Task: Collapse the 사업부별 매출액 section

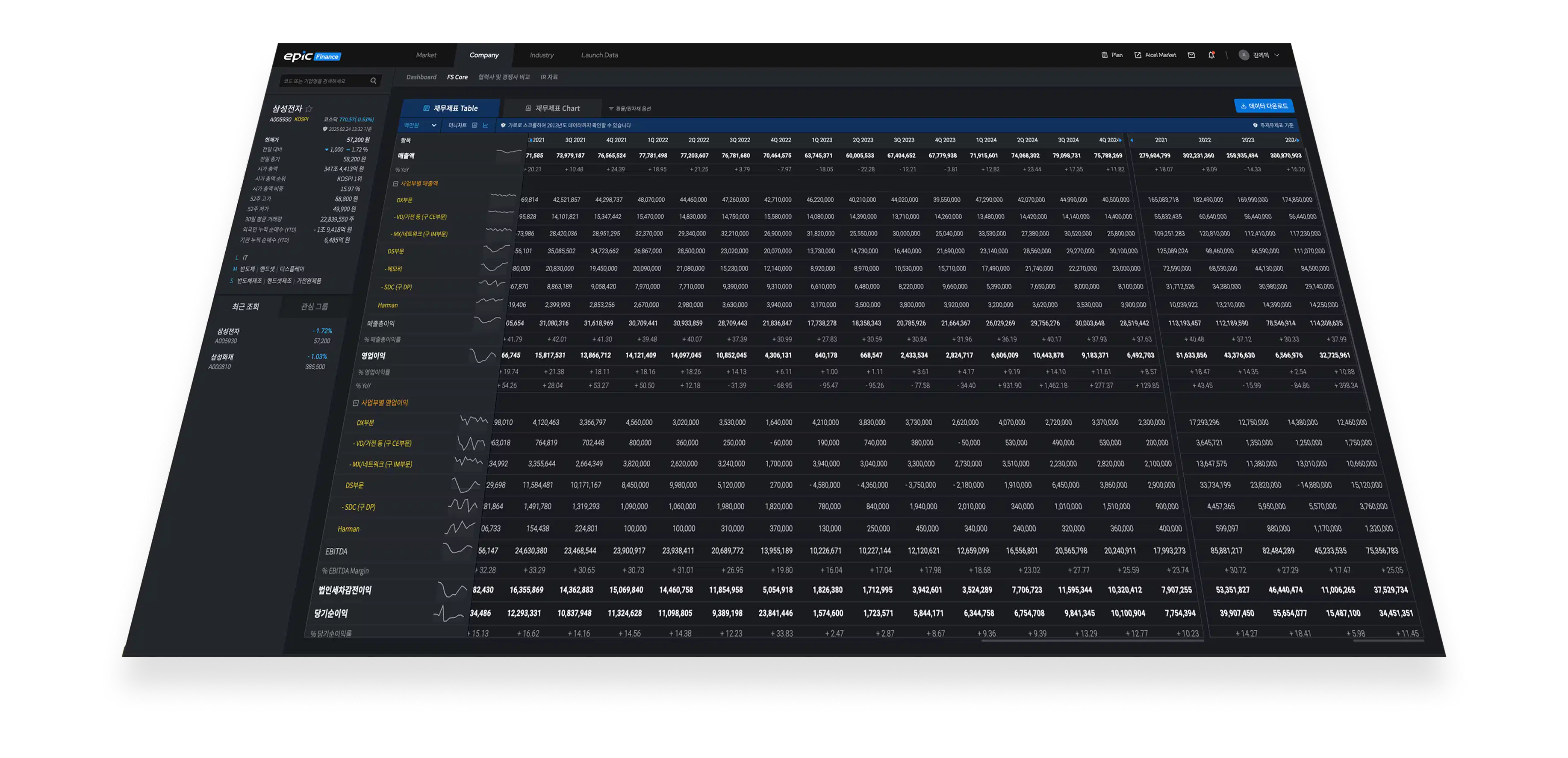Action: point(396,184)
